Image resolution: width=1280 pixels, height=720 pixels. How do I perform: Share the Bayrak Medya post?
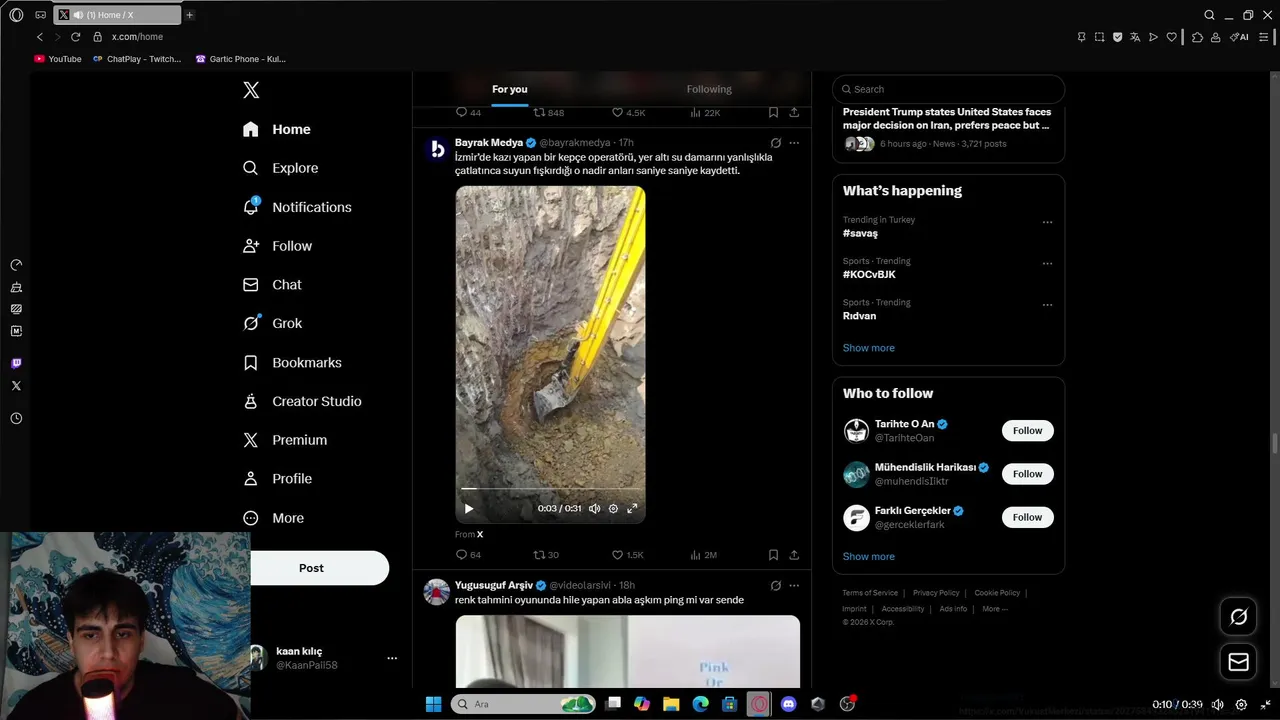pos(794,555)
